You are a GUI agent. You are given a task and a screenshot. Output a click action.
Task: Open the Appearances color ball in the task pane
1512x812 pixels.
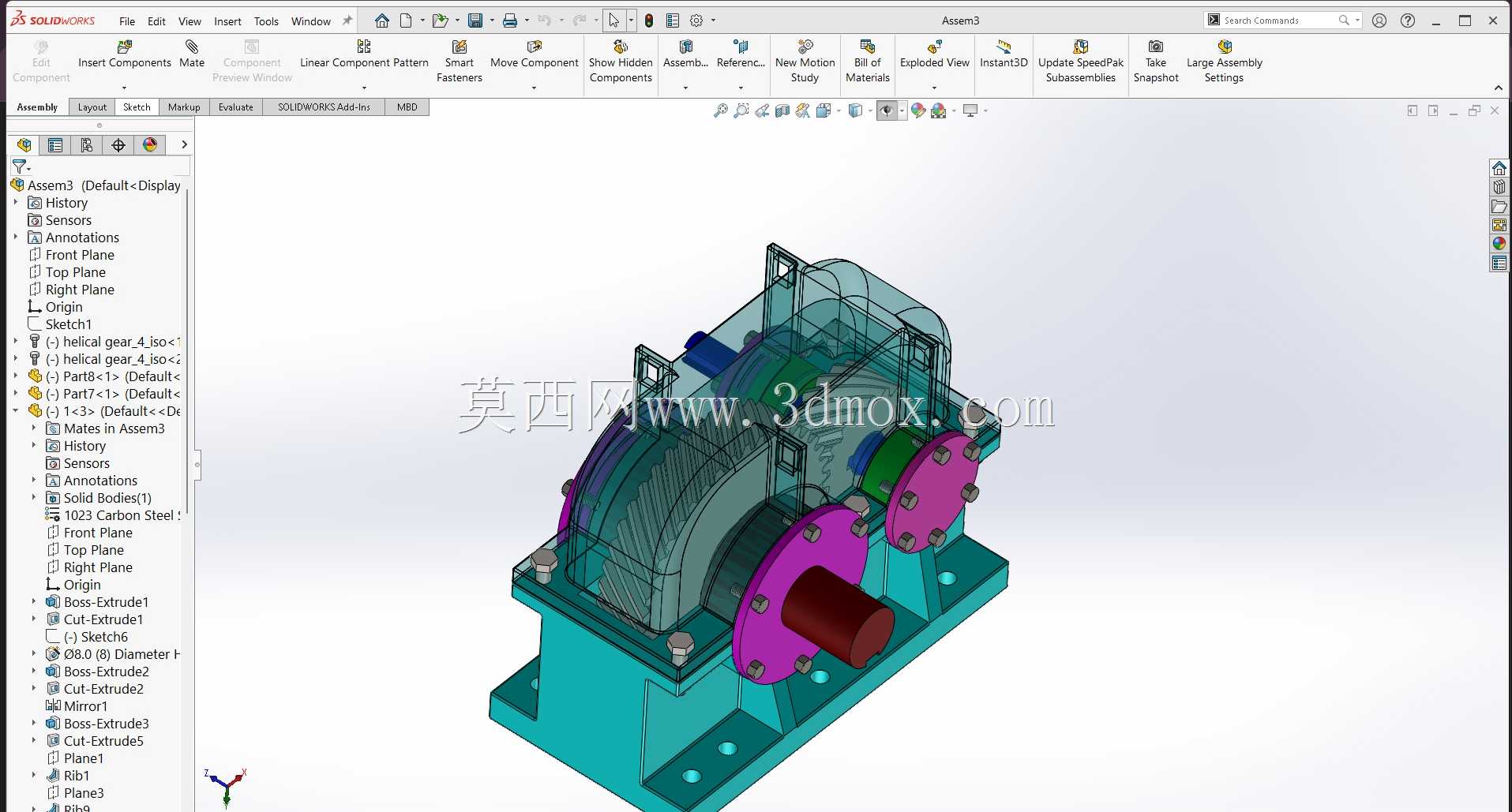[1499, 244]
